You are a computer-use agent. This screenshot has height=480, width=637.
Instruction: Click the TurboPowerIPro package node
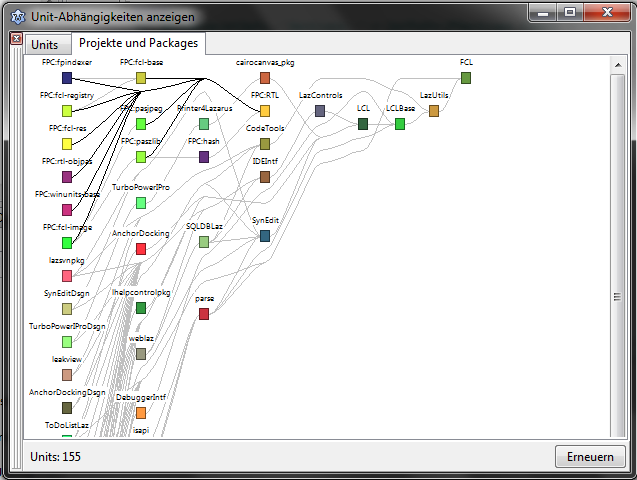tap(141, 203)
